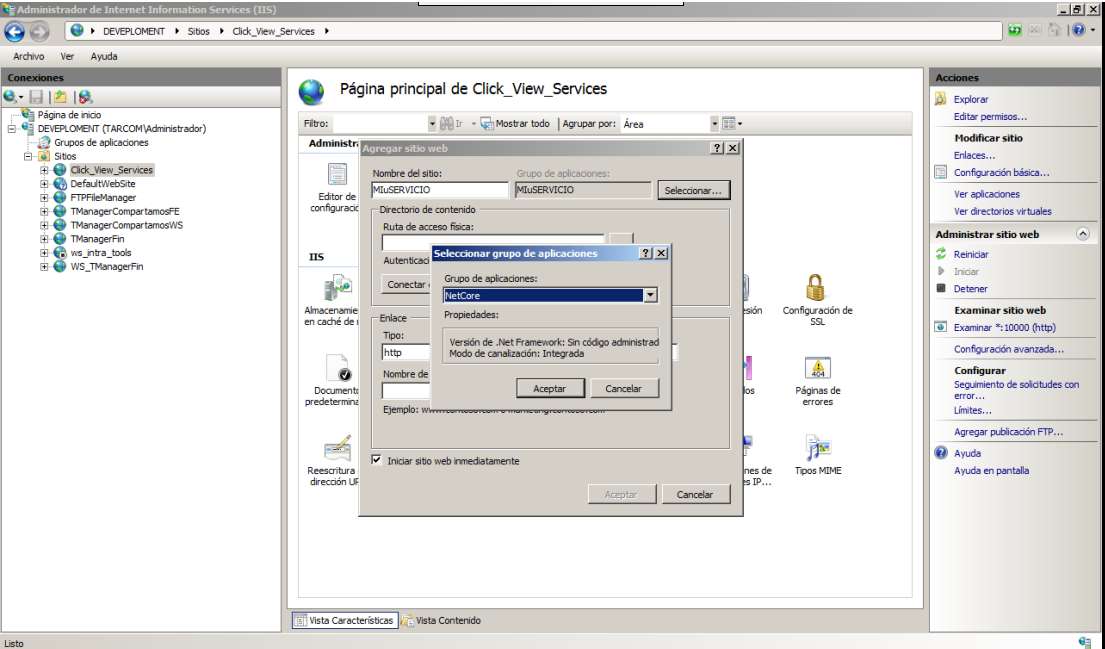Click the Límites... link
The width and height of the screenshot is (1105, 649).
coord(973,410)
